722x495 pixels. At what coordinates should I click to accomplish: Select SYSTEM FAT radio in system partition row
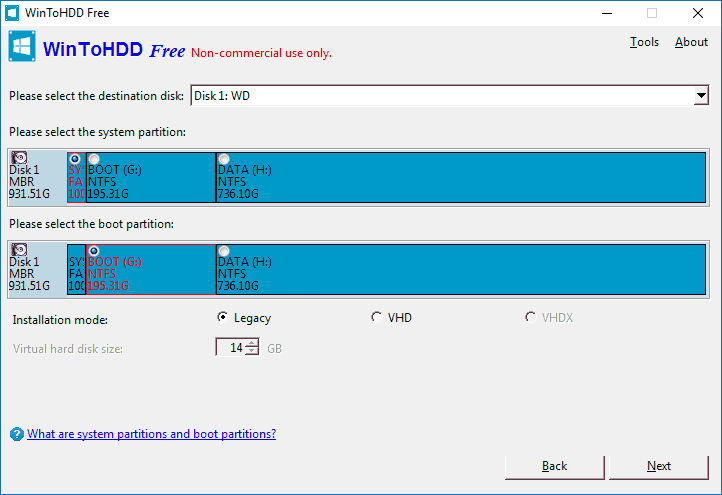75,159
